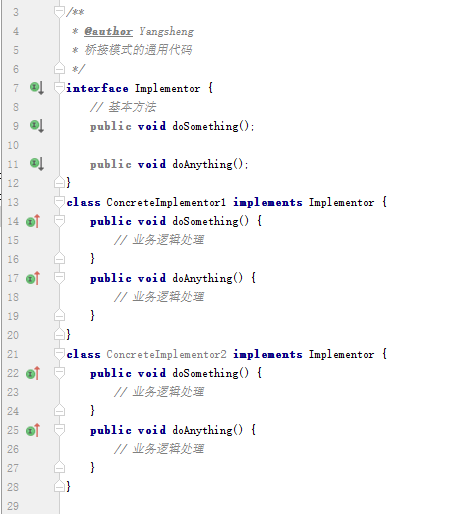Click line number 5 in the gutter
Image resolution: width=468 pixels, height=514 pixels.
tap(16, 50)
